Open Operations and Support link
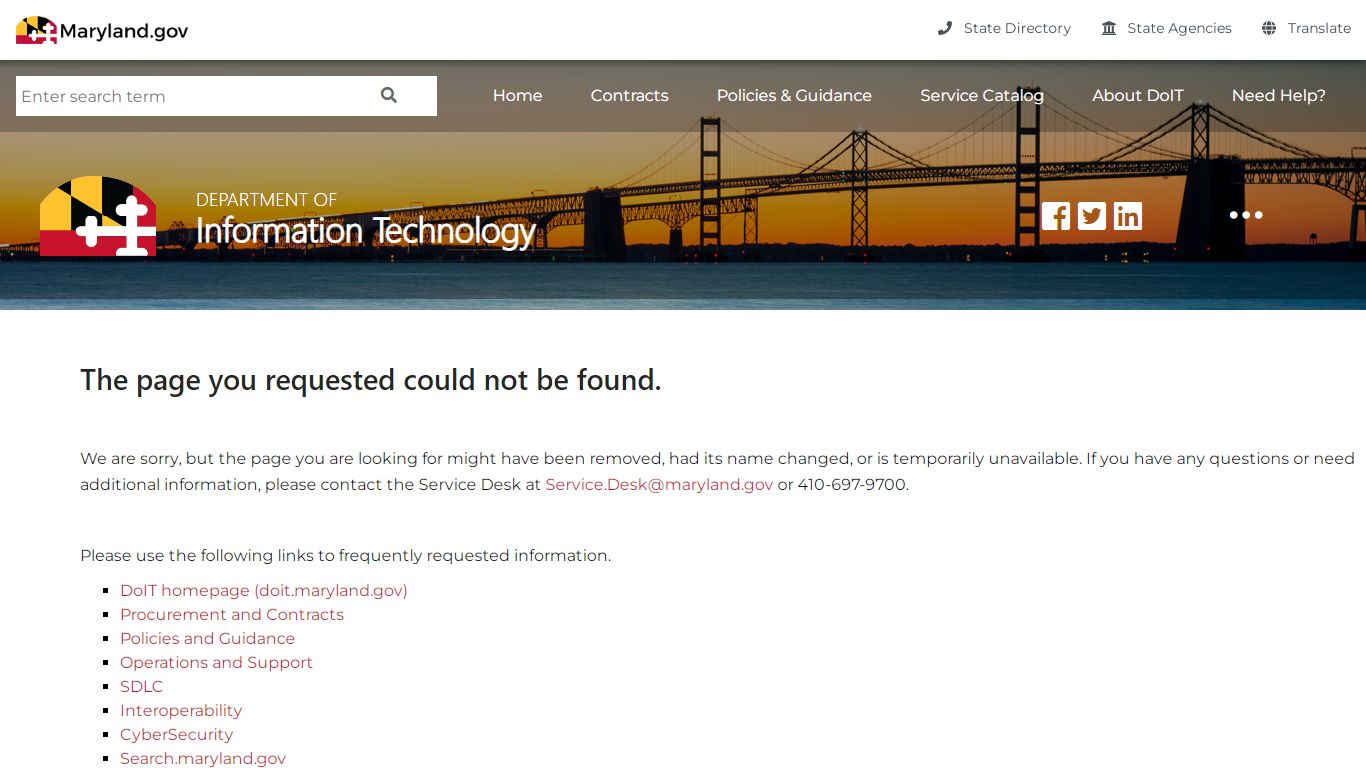 [x=216, y=662]
